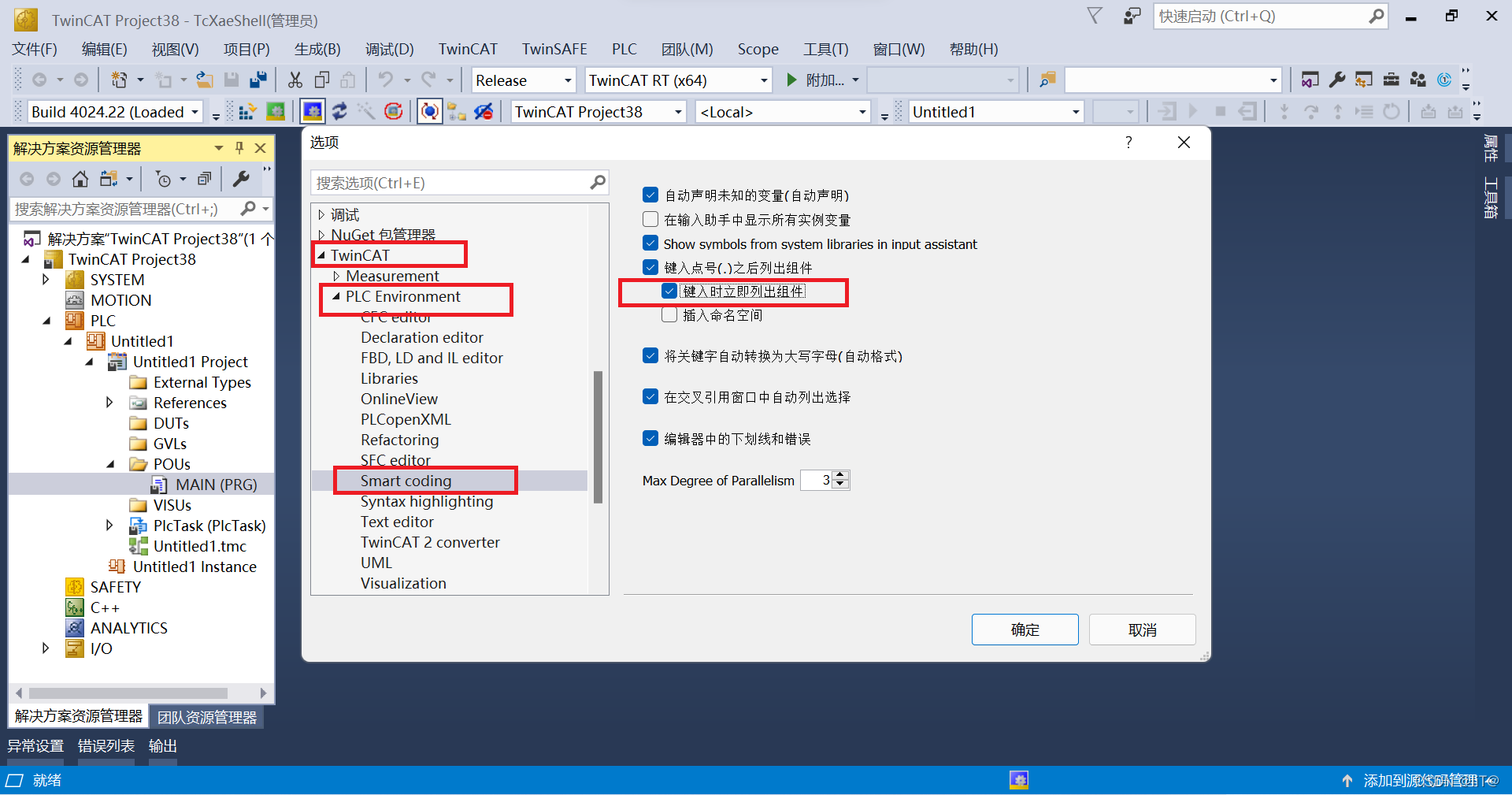Screen dimensions: 1512x795
Task: Click Collapse All icon in Solution Explorer
Action: click(204, 179)
